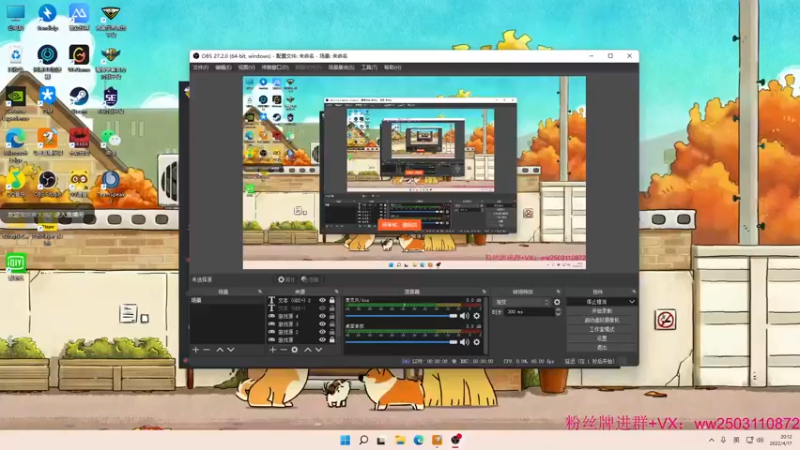800x450 pixels.
Task: Pop out the Sources (来源) dock
Action: tap(336, 292)
